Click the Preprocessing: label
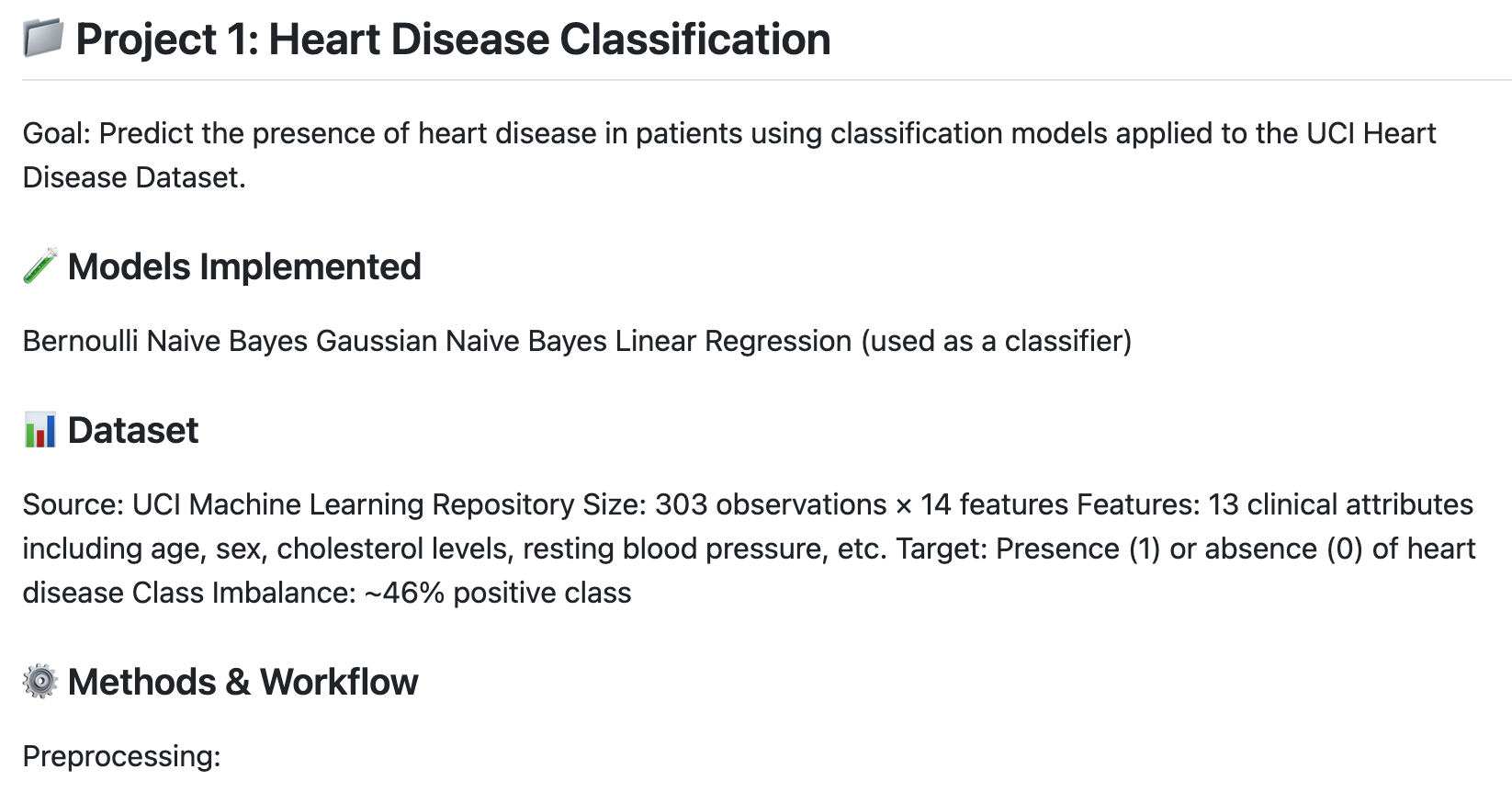The height and width of the screenshot is (792, 1512). pos(121,756)
